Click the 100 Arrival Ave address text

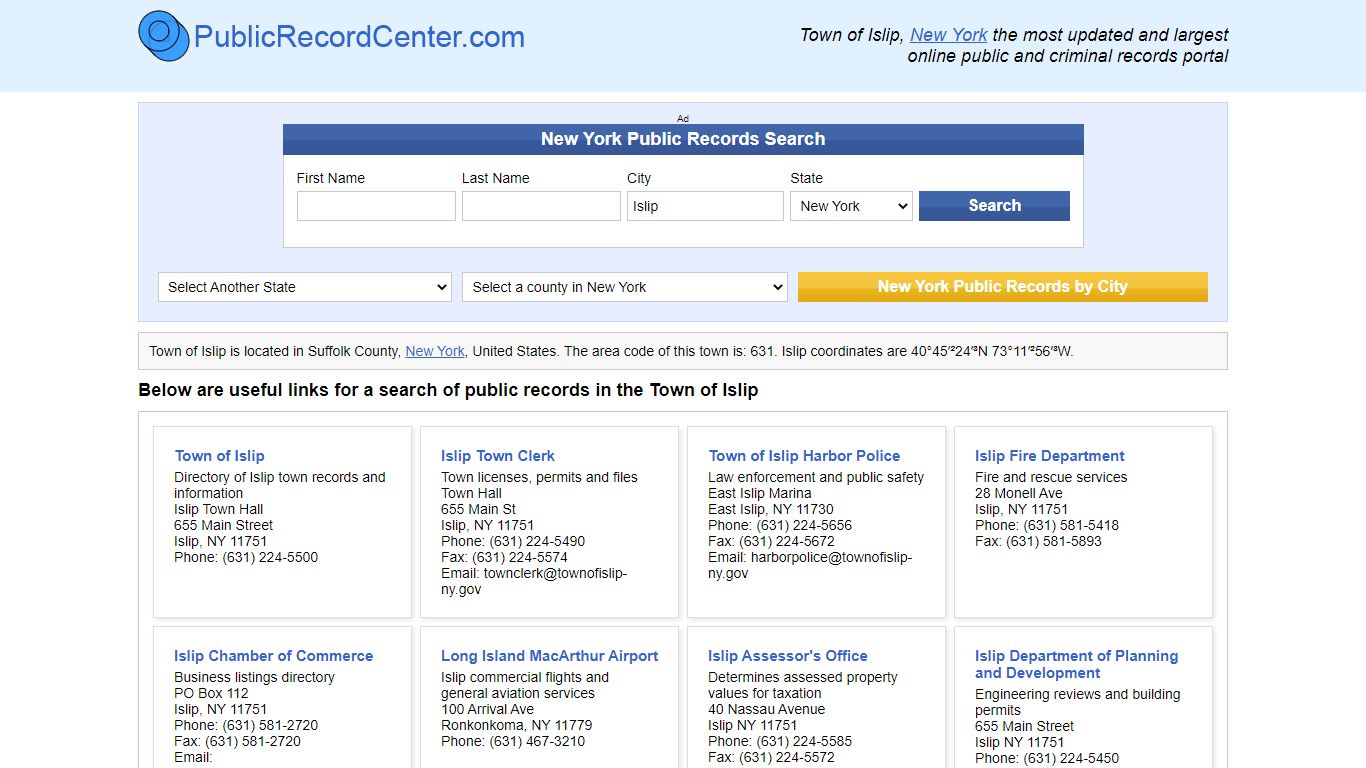(x=488, y=709)
